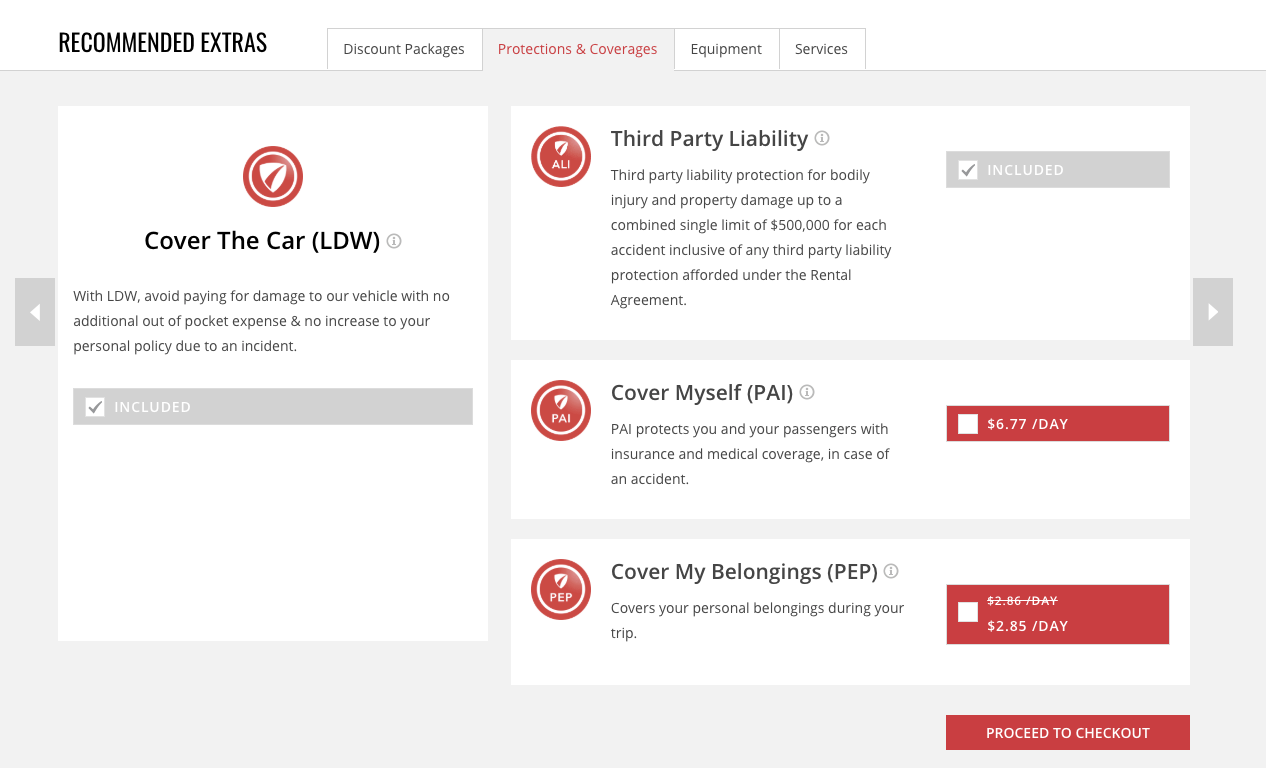The height and width of the screenshot is (768, 1266).
Task: Click the PEP shield badge icon
Action: click(x=561, y=590)
